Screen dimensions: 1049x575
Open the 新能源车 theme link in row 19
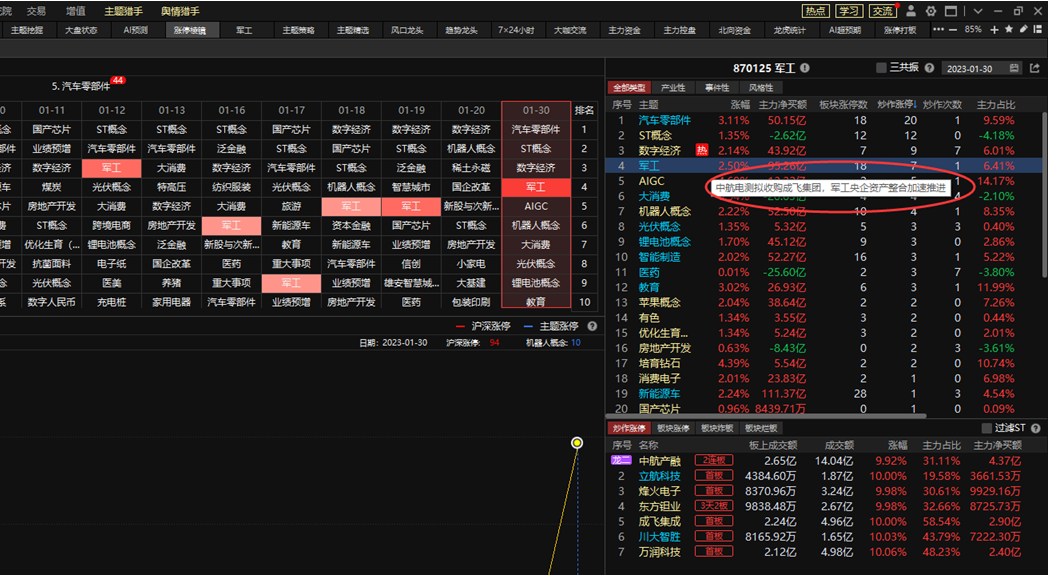coord(659,394)
